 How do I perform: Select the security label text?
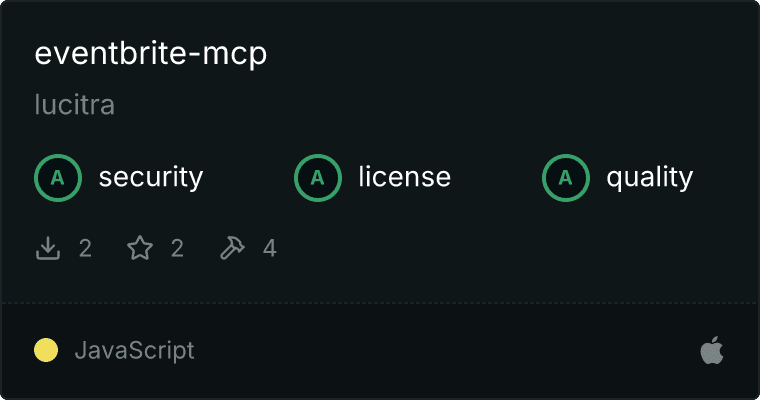coord(151,177)
